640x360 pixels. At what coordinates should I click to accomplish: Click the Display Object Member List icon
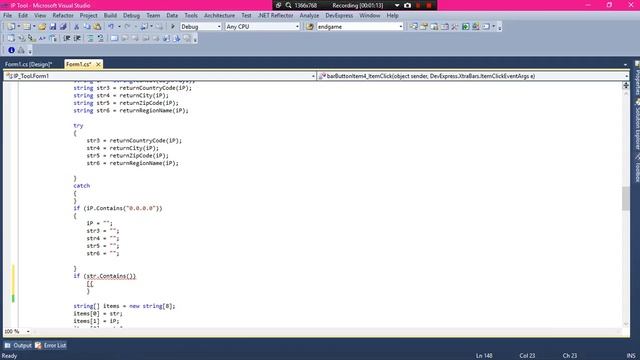click(x=11, y=38)
